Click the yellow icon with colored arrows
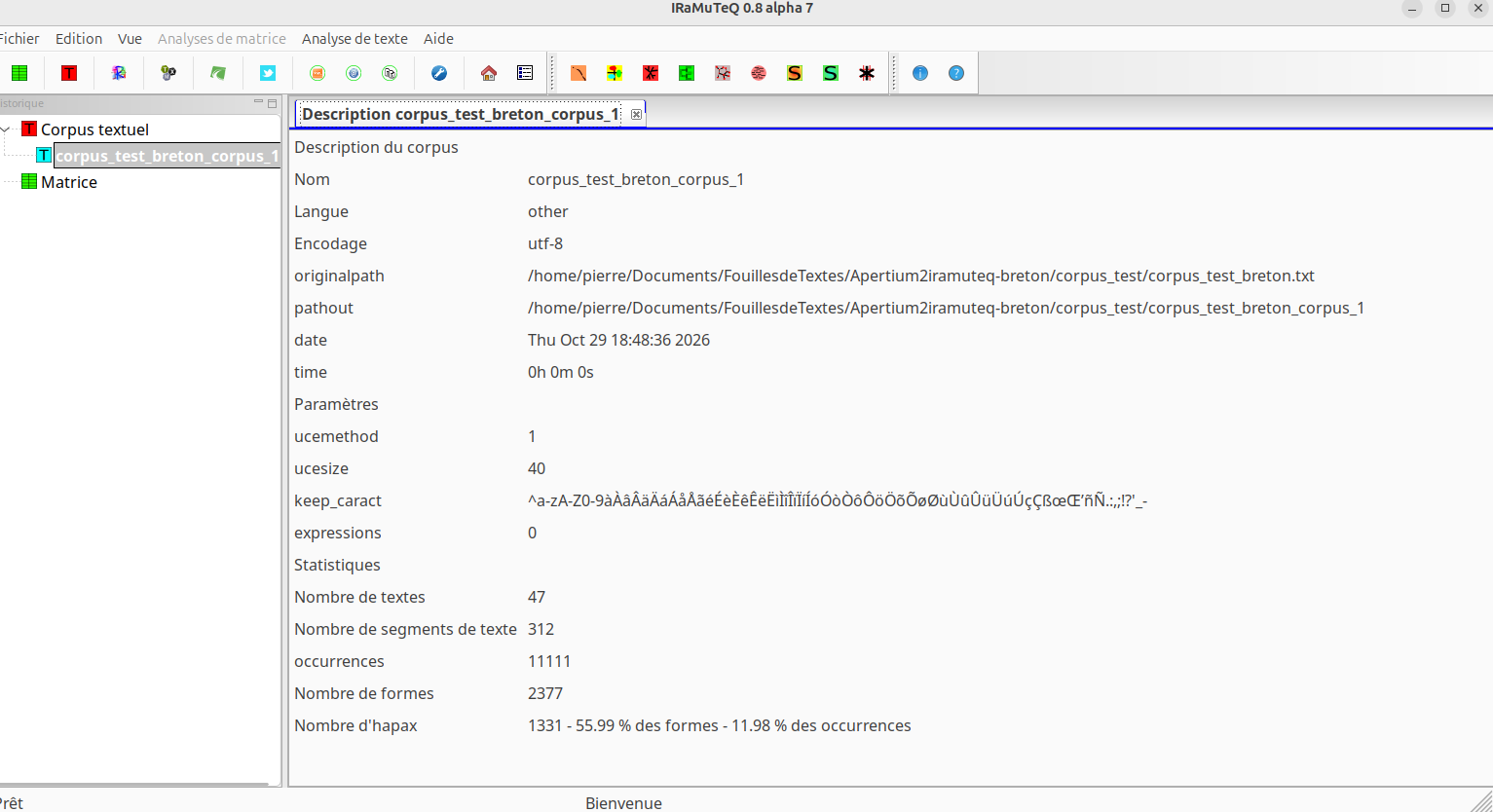 615,73
